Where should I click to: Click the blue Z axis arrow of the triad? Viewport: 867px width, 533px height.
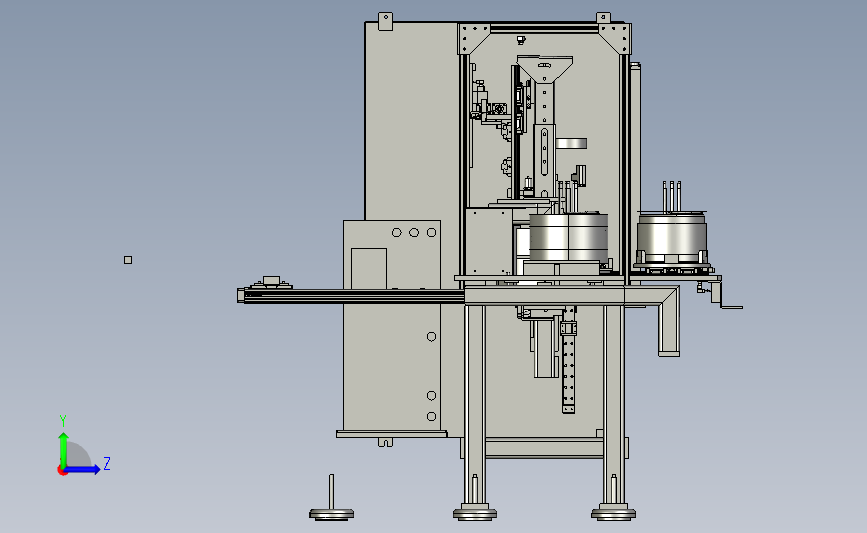(x=82, y=470)
